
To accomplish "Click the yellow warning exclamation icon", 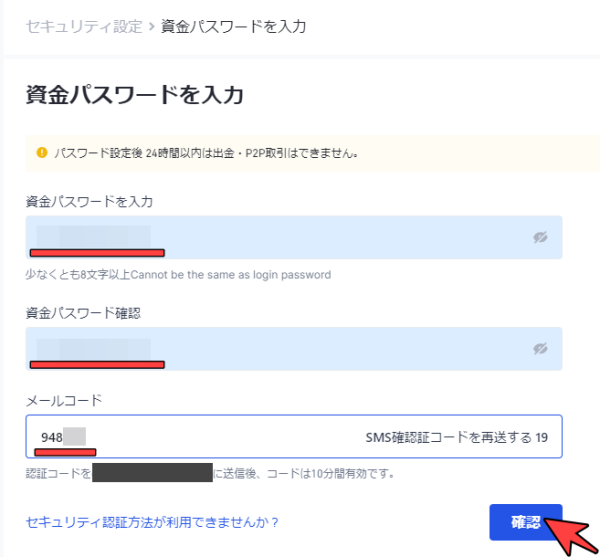I will [42, 153].
